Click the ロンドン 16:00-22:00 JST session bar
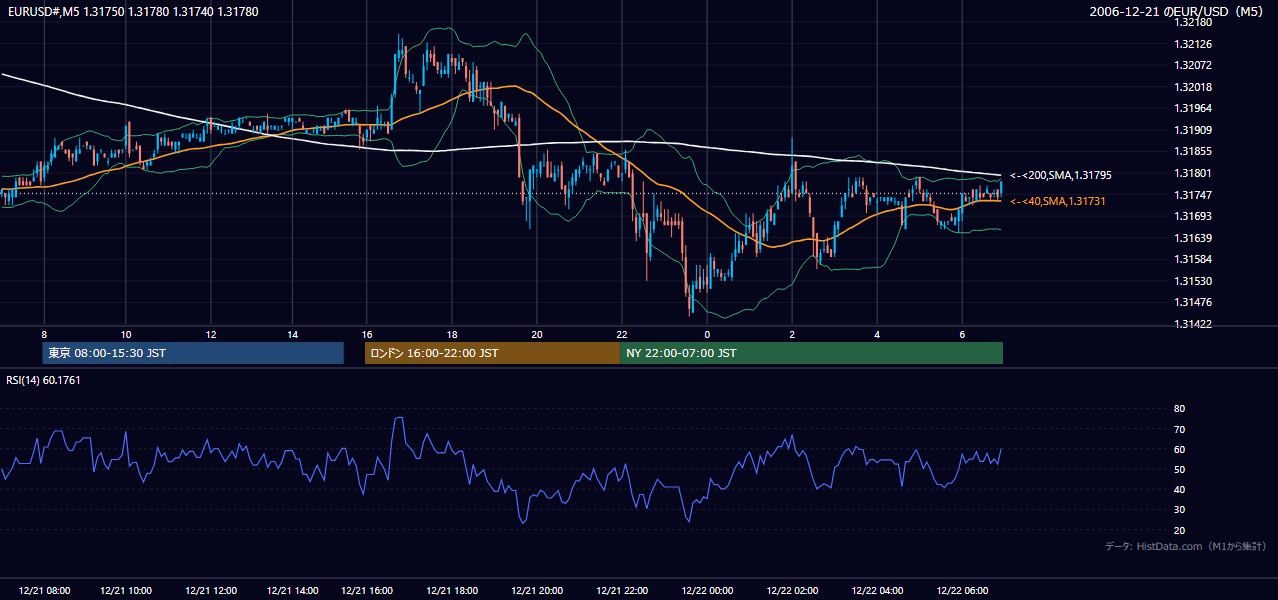The image size is (1278, 600). pyautogui.click(x=492, y=353)
